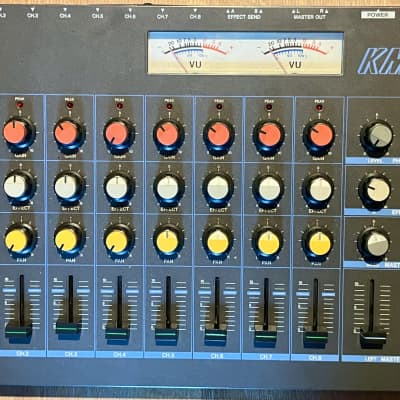Select the red knob on channel CH.3
The width and height of the screenshot is (400, 400).
pos(66,133)
